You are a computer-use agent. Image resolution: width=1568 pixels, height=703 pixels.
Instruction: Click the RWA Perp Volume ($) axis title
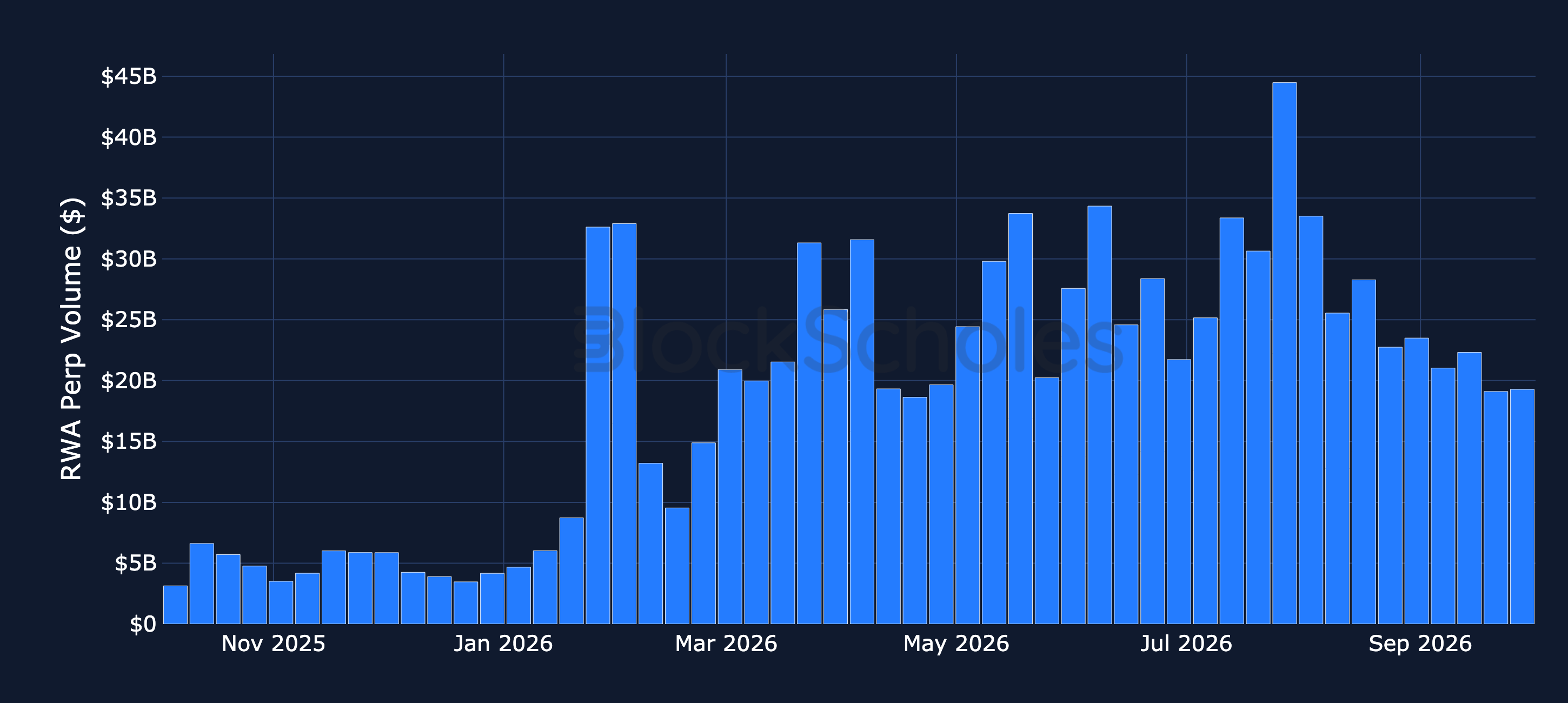point(72,339)
